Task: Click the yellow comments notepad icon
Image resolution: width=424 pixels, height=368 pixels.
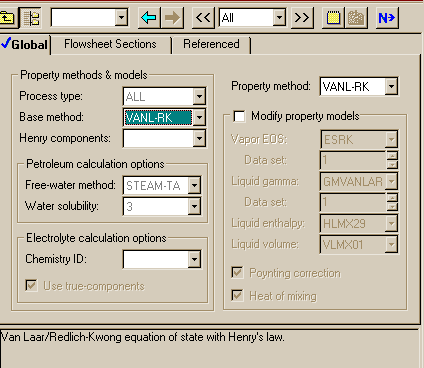Action: [333, 18]
